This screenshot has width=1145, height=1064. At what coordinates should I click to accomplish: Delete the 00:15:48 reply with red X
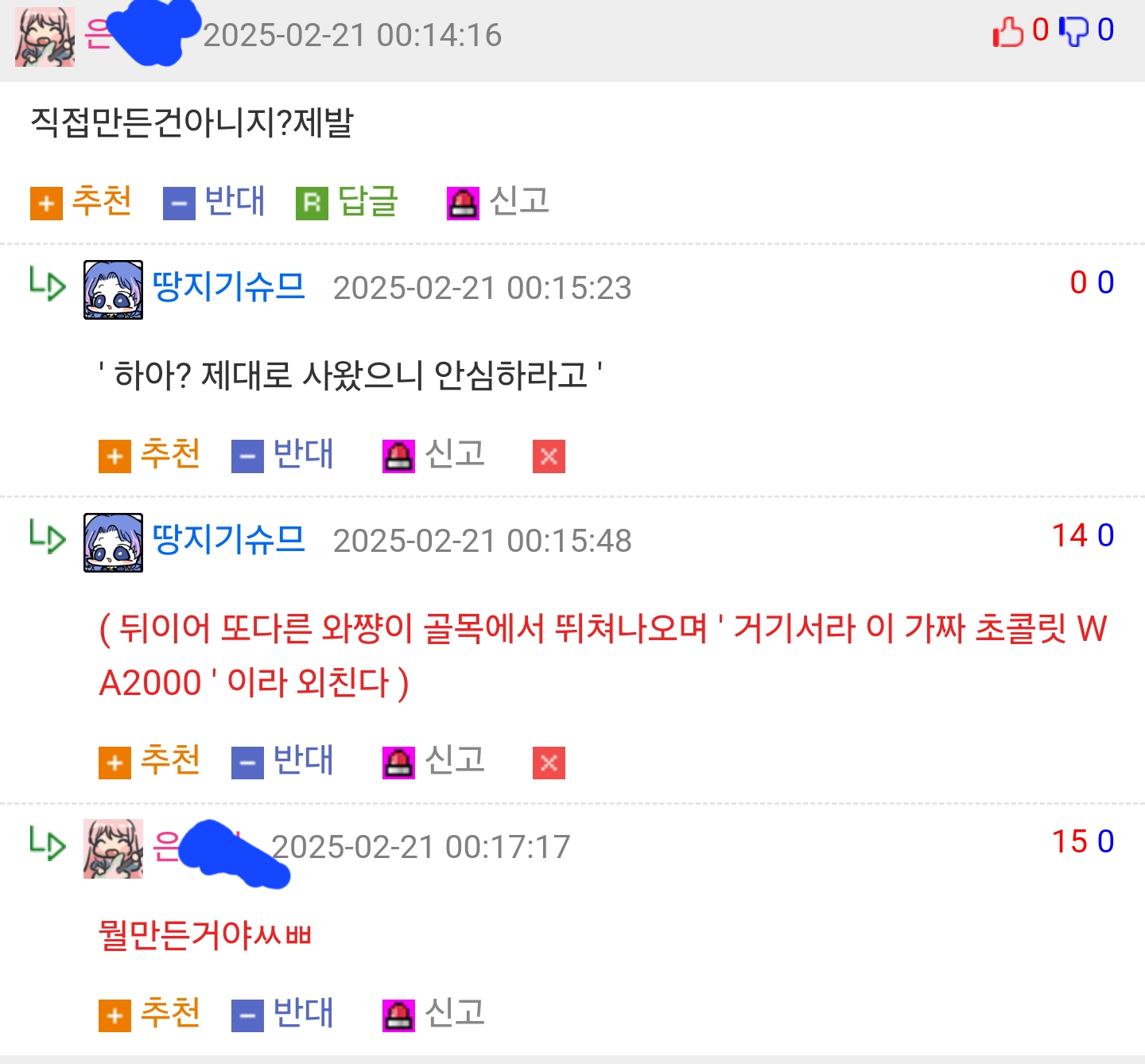click(x=549, y=763)
